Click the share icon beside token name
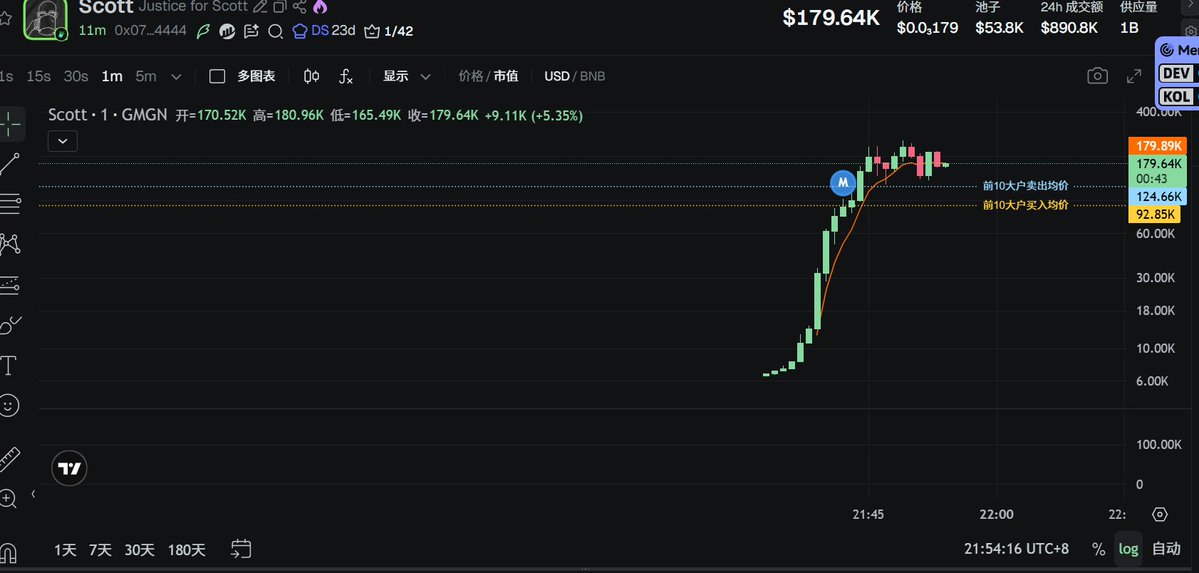Screen dimensions: 1199x573 coord(299,6)
